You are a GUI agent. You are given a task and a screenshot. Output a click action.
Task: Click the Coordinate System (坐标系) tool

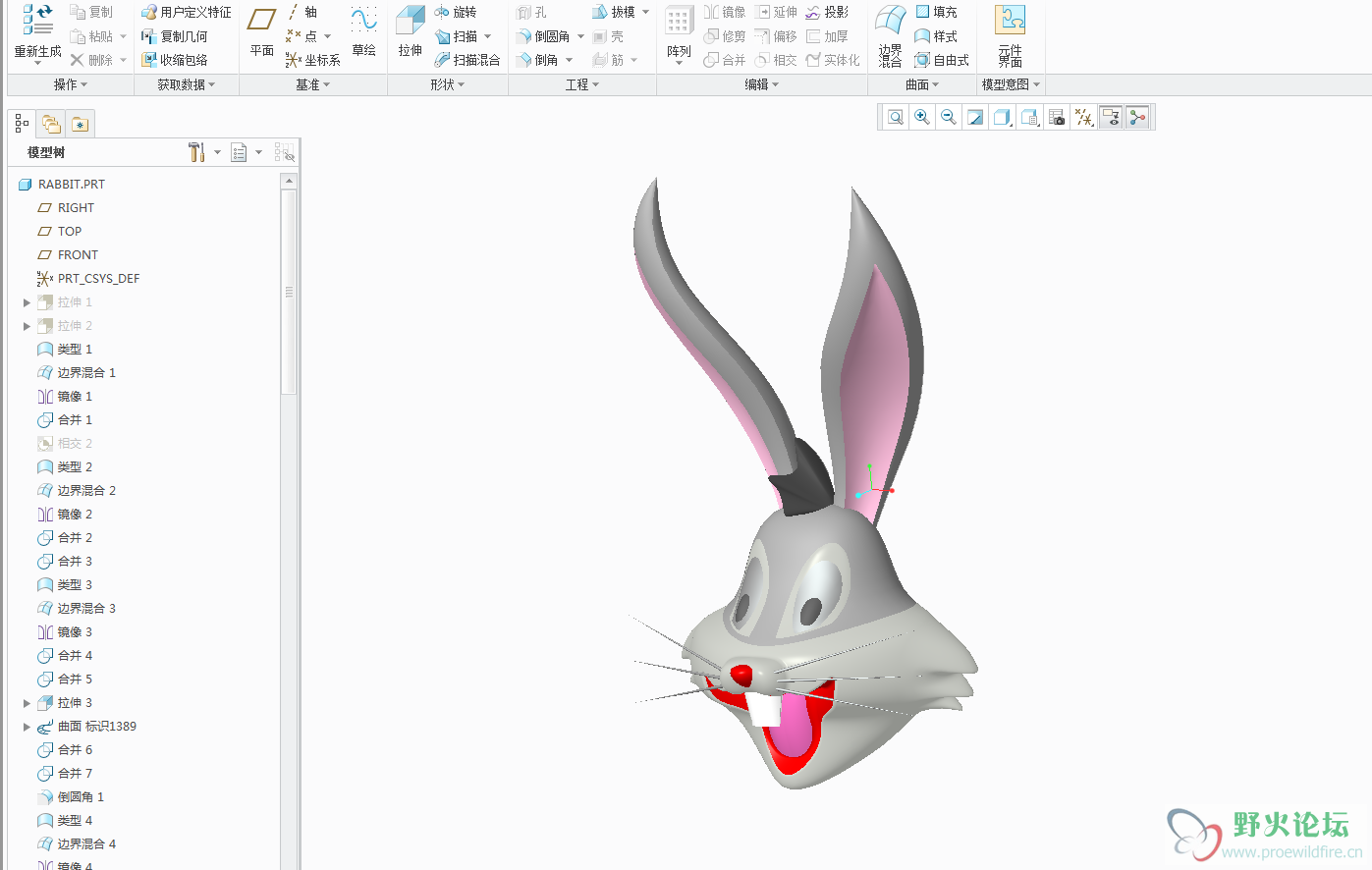pyautogui.click(x=313, y=60)
